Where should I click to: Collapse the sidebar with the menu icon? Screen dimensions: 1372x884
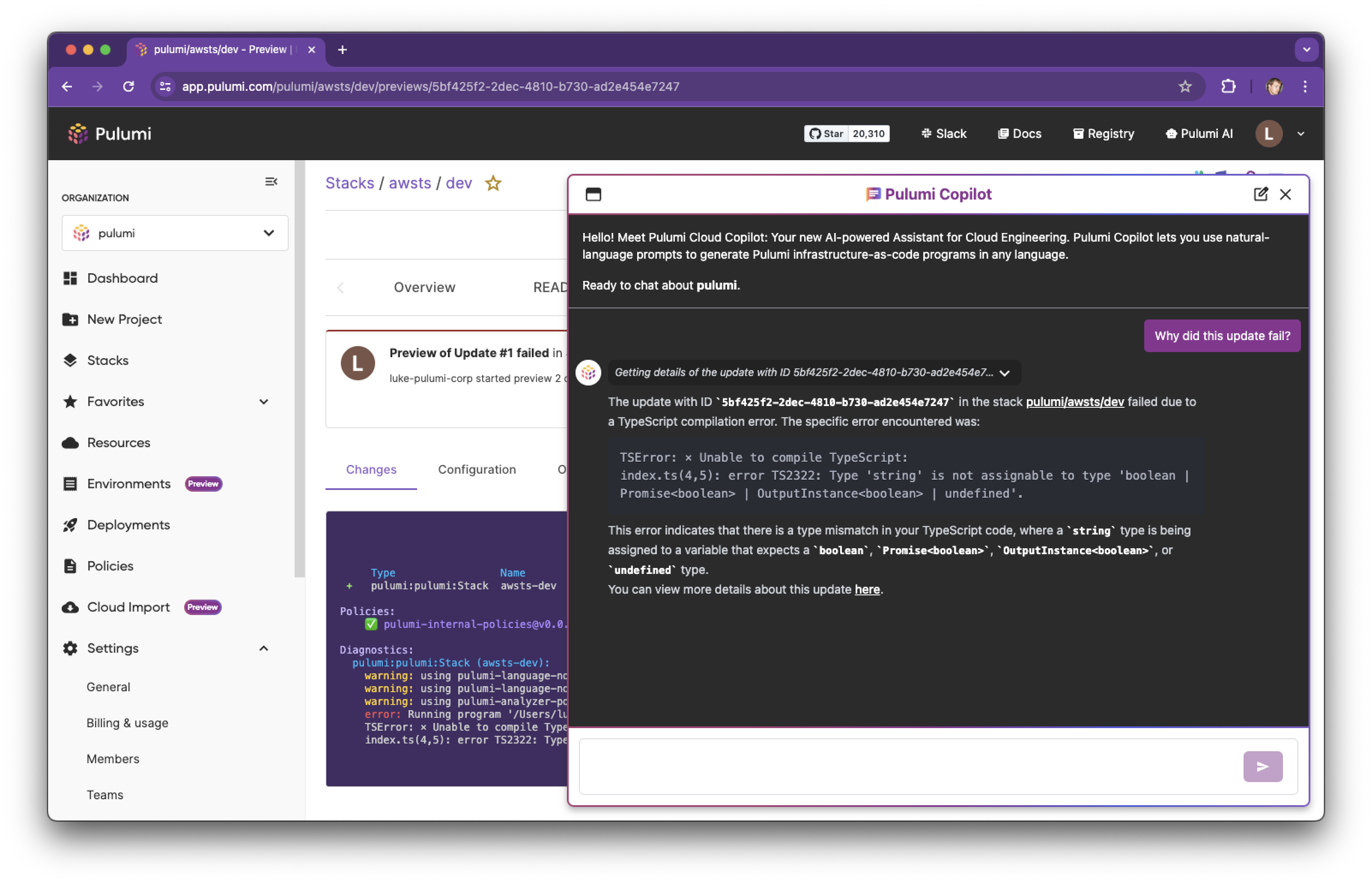[271, 182]
